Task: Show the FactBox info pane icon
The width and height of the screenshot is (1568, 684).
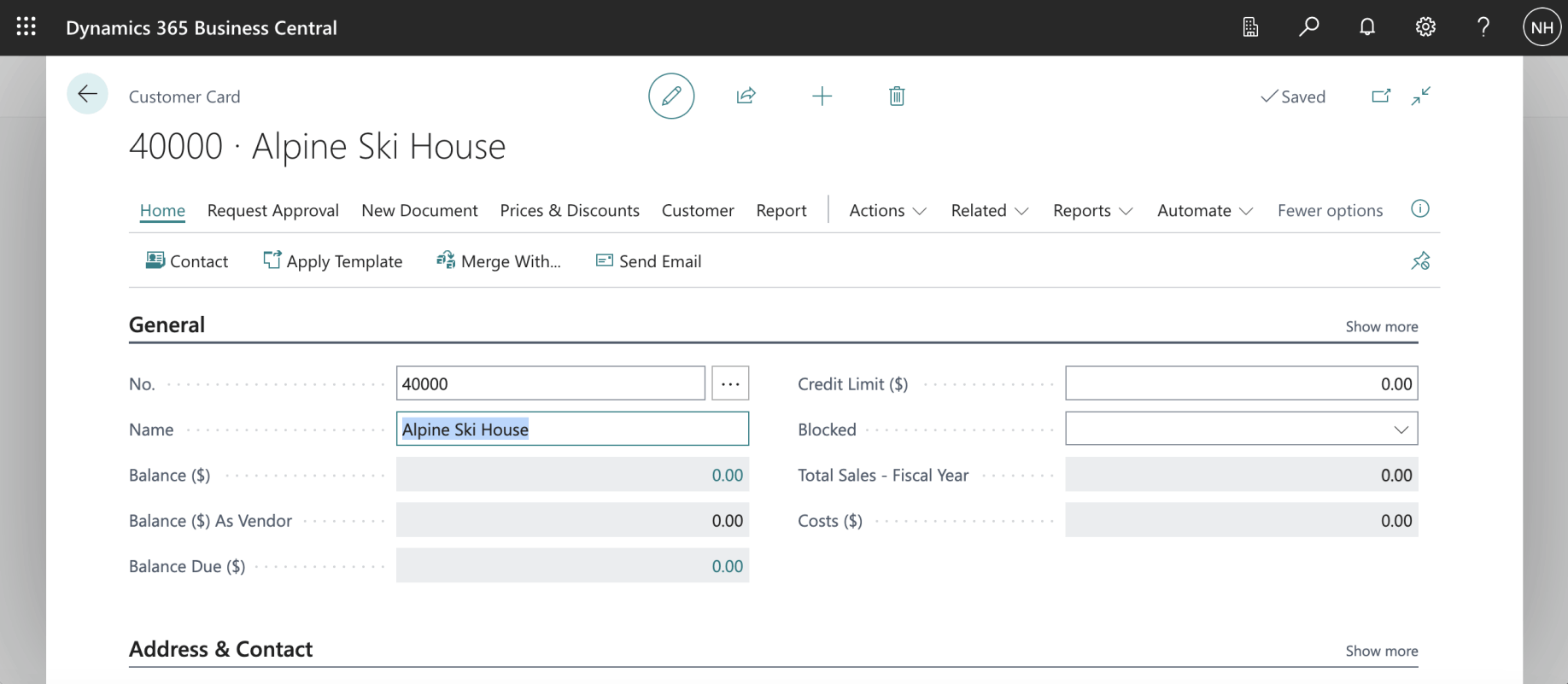Action: pyautogui.click(x=1420, y=209)
